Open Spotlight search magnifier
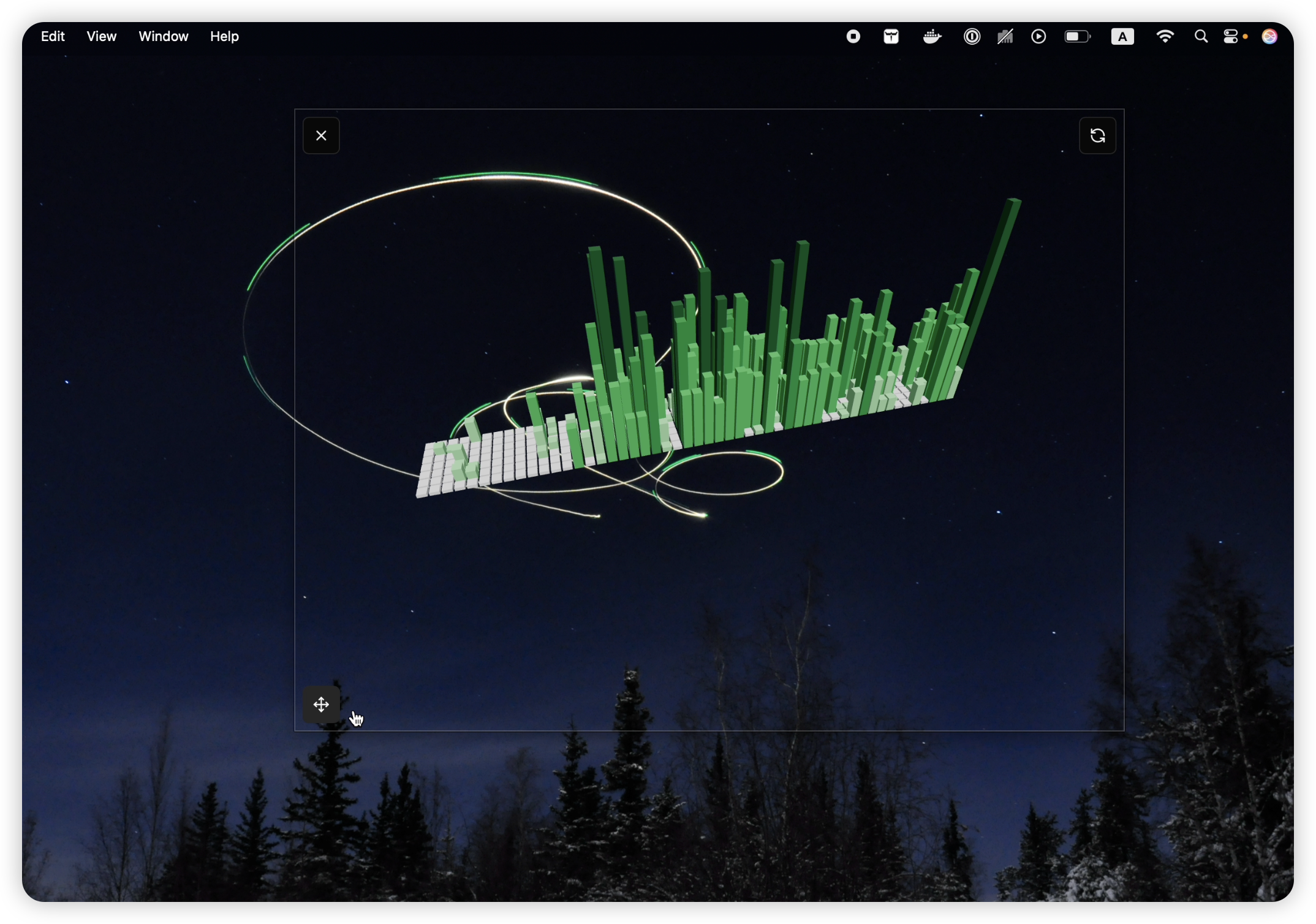1316x924 pixels. point(1201,37)
